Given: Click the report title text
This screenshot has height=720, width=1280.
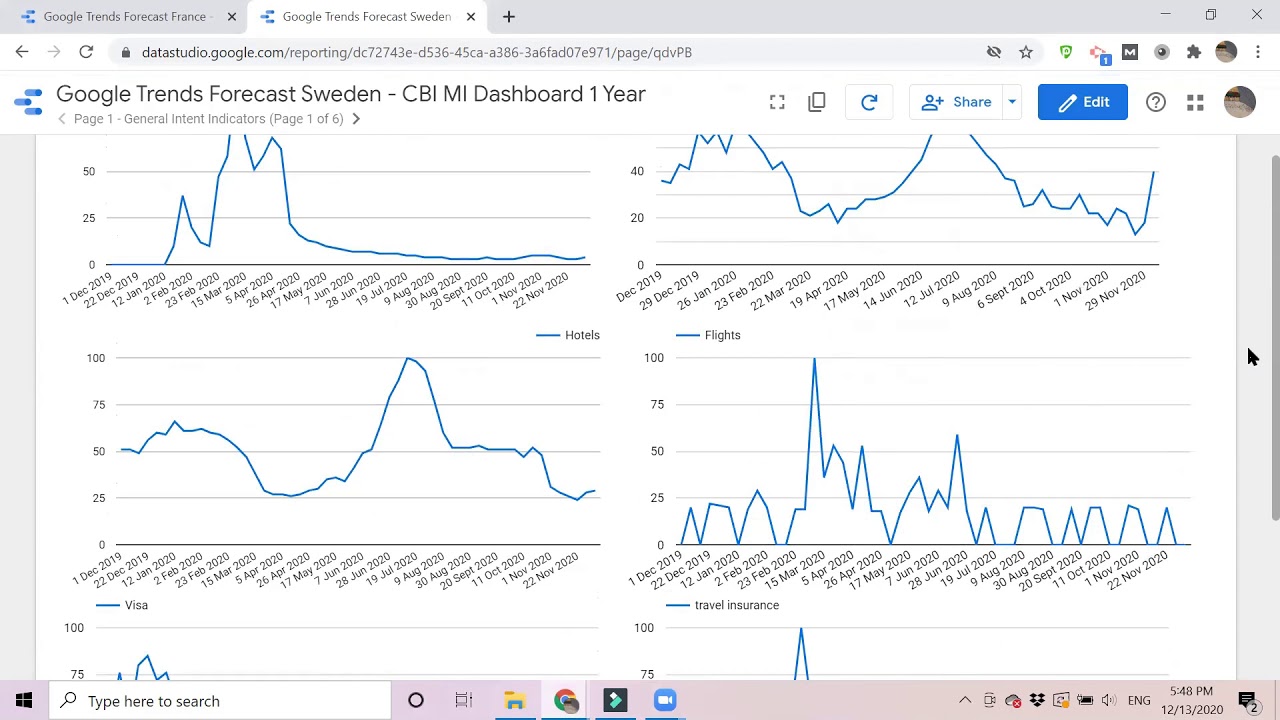Looking at the screenshot, I should coord(351,94).
